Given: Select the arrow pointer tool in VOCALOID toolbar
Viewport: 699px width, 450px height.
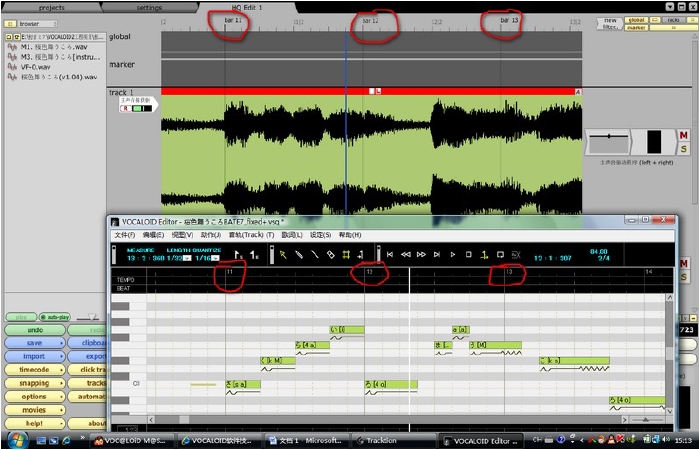Looking at the screenshot, I should 283,255.
